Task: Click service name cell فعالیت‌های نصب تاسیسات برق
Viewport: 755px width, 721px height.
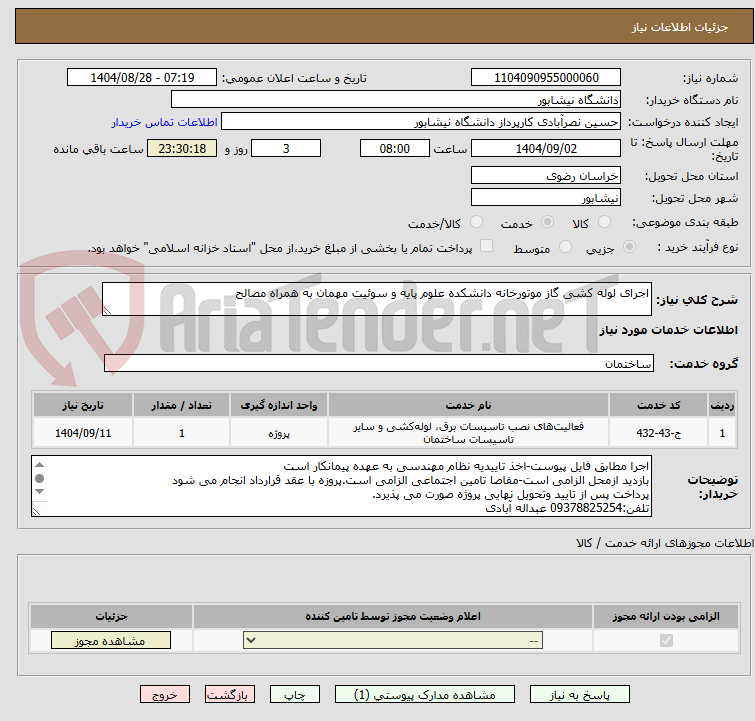Action: (468, 433)
